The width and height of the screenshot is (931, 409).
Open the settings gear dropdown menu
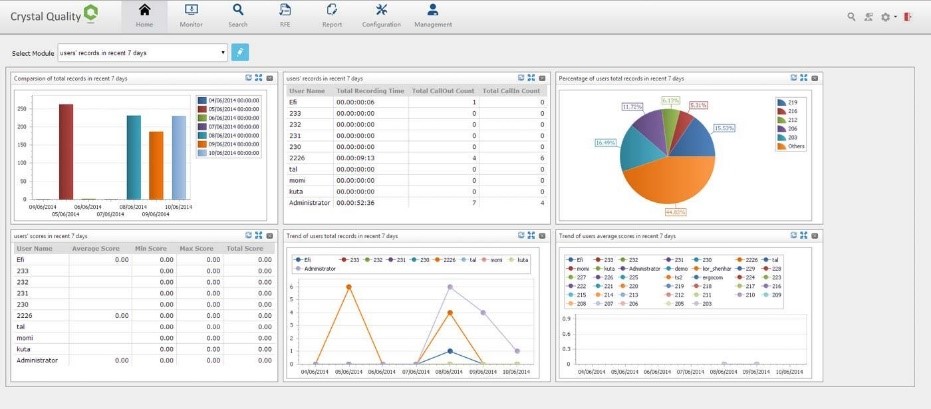(888, 17)
